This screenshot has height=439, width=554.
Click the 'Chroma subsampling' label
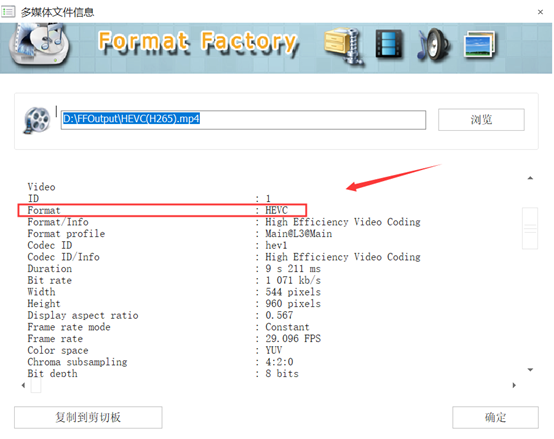tap(77, 362)
